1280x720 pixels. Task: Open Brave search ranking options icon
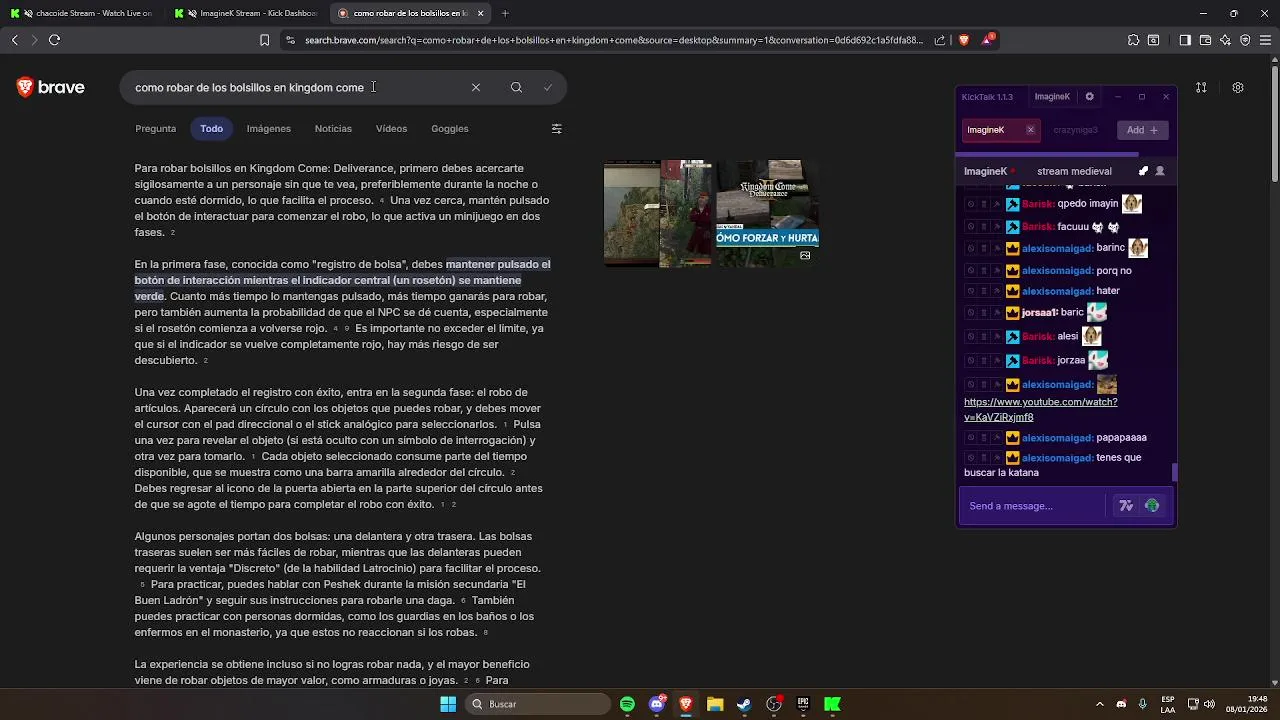pyautogui.click(x=1201, y=87)
